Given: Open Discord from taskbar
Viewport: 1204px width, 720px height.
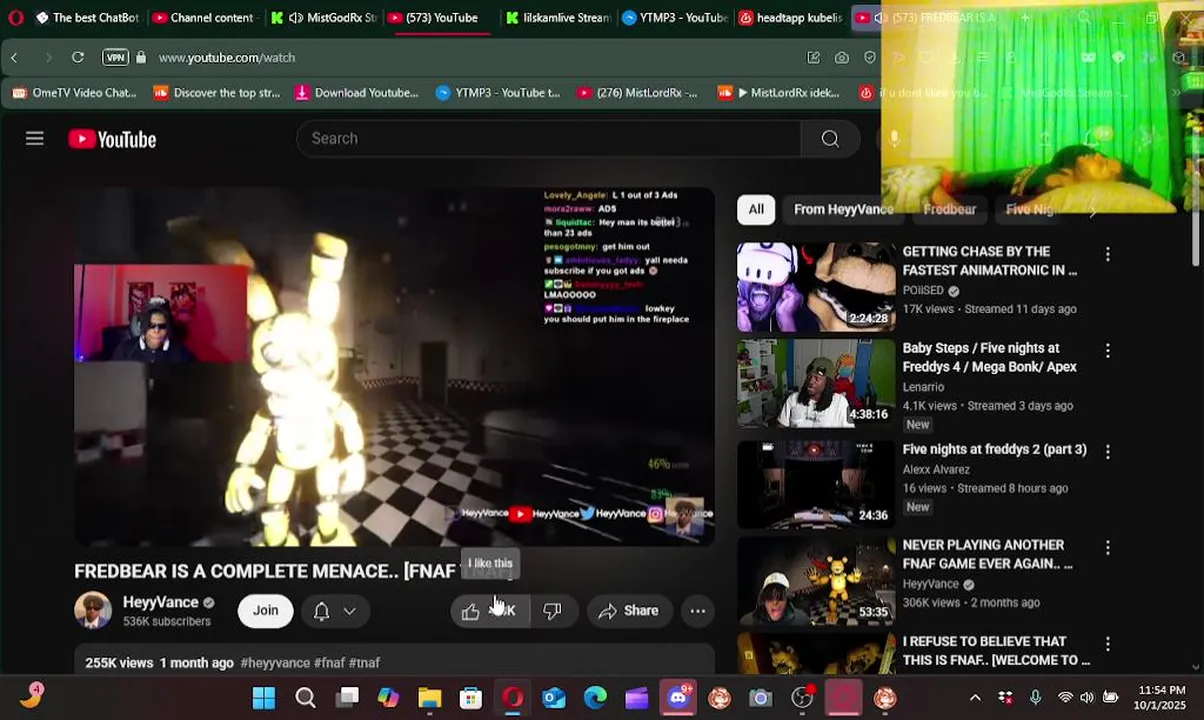Looking at the screenshot, I should [x=678, y=697].
